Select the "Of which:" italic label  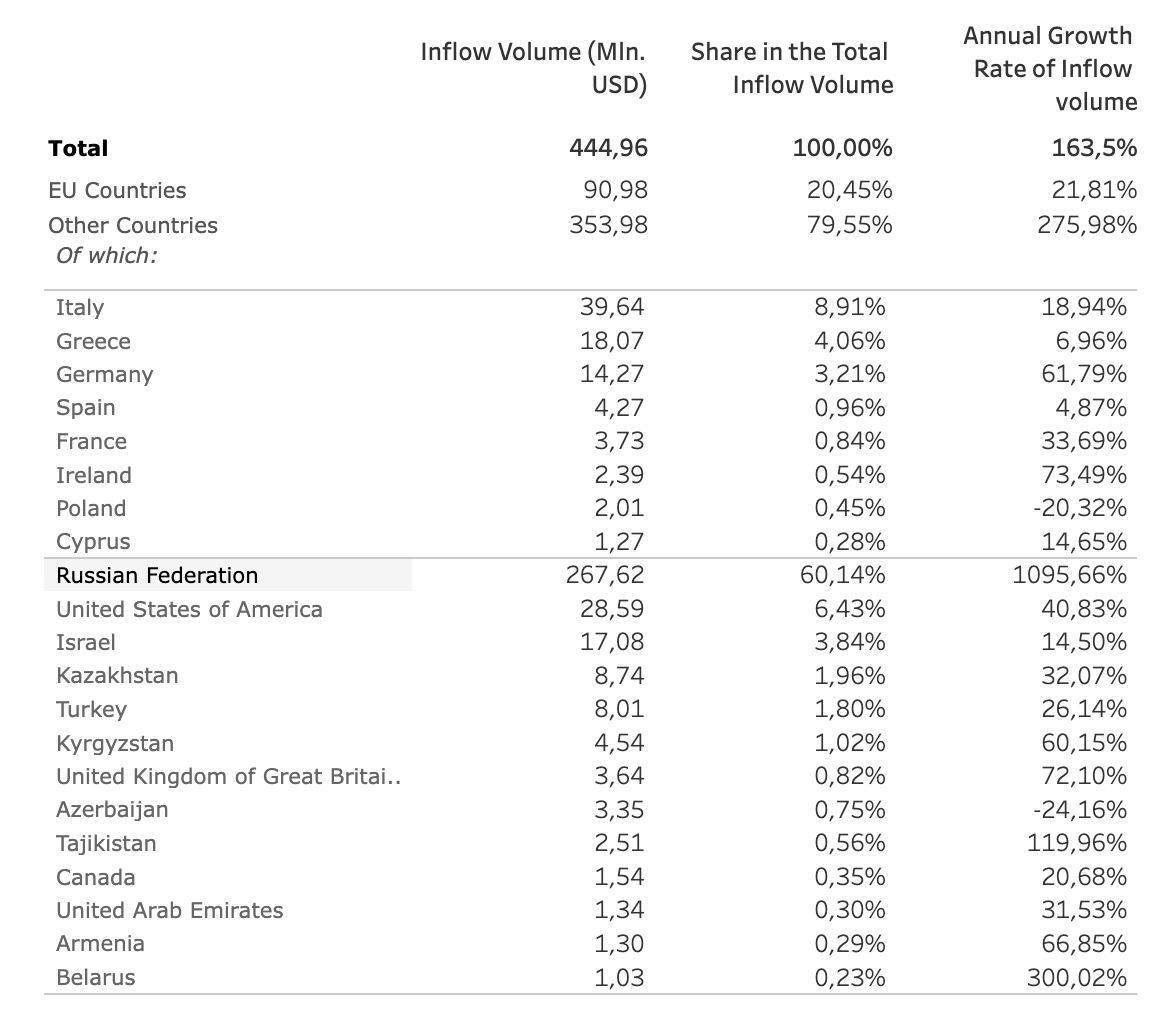(x=106, y=255)
